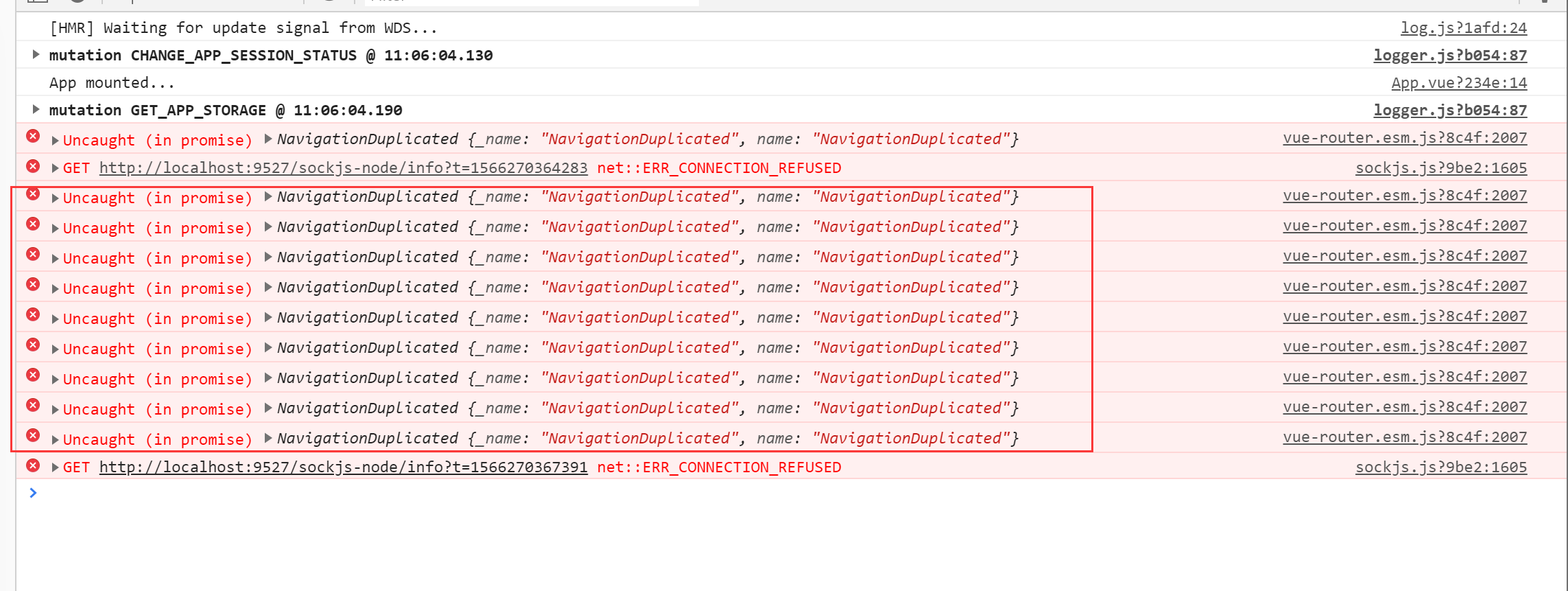Open logger.js link for GET_APP_STORAGE mutation
This screenshot has height=591, width=1568.
tap(1450, 111)
